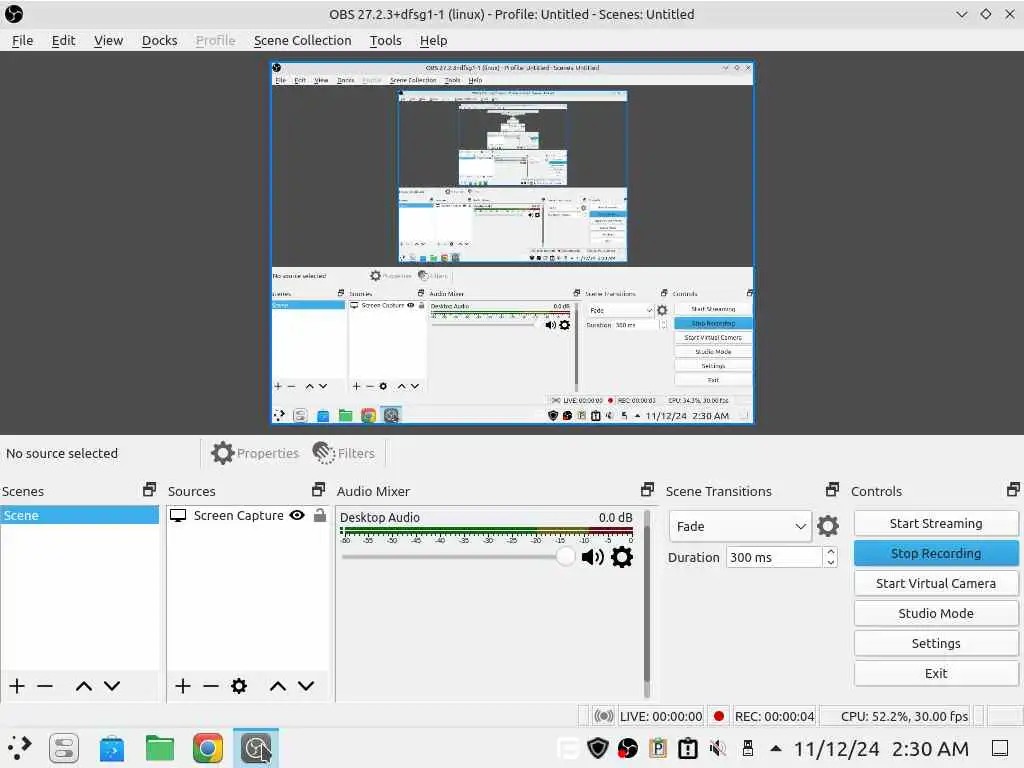Open the Fade transition dropdown
1024x768 pixels.
point(740,526)
